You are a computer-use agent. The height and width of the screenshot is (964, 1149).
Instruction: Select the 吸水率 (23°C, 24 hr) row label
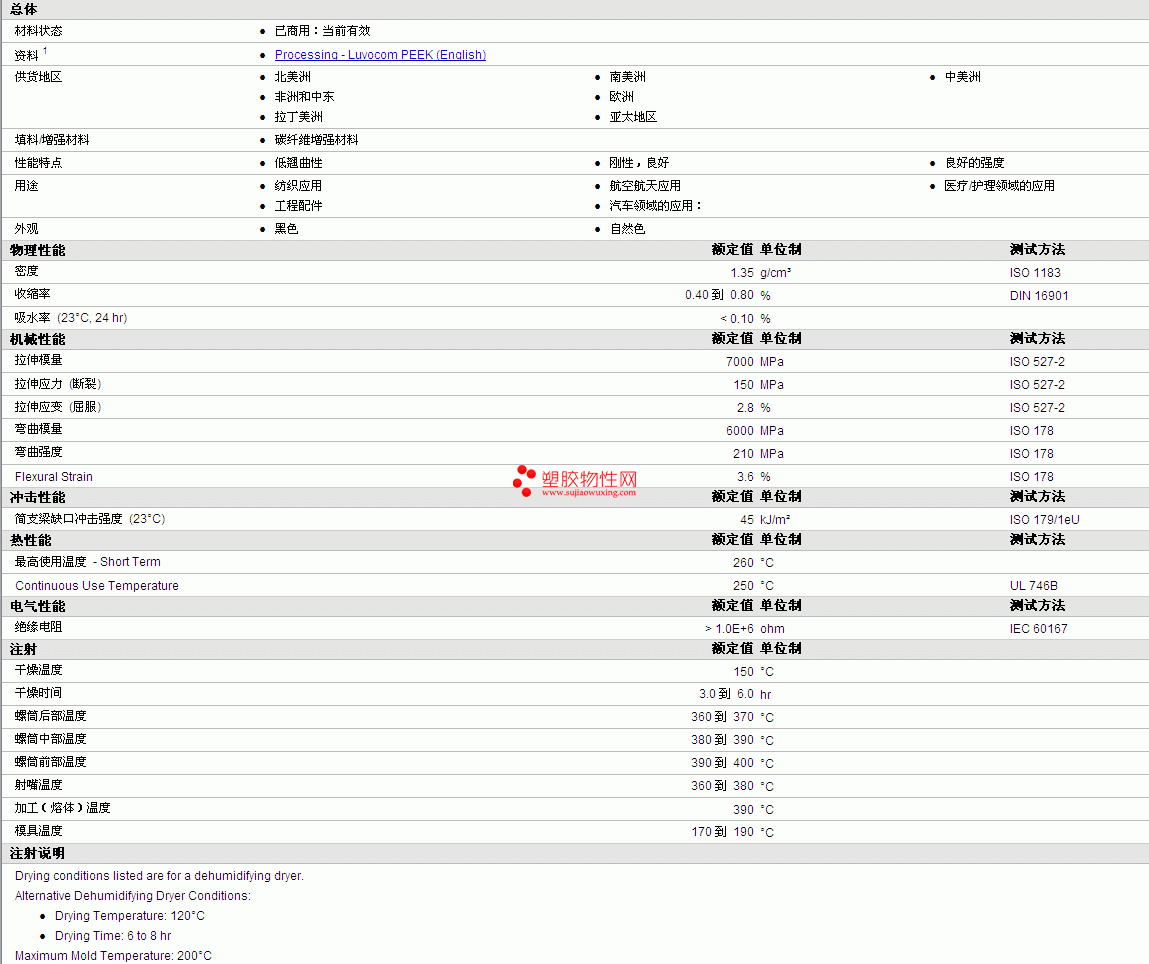click(x=70, y=318)
